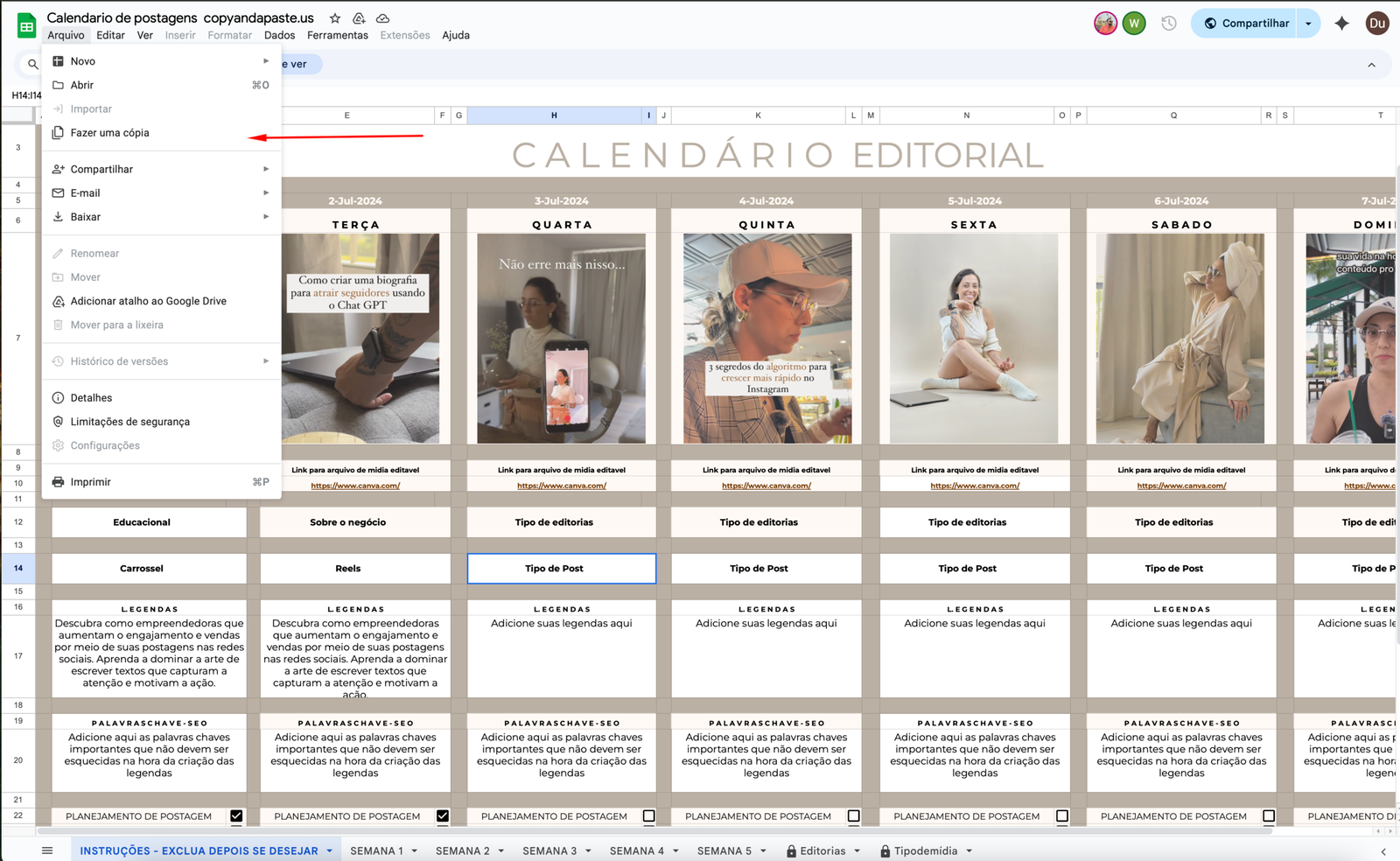Click the blue Compartilhar button

tap(1246, 24)
